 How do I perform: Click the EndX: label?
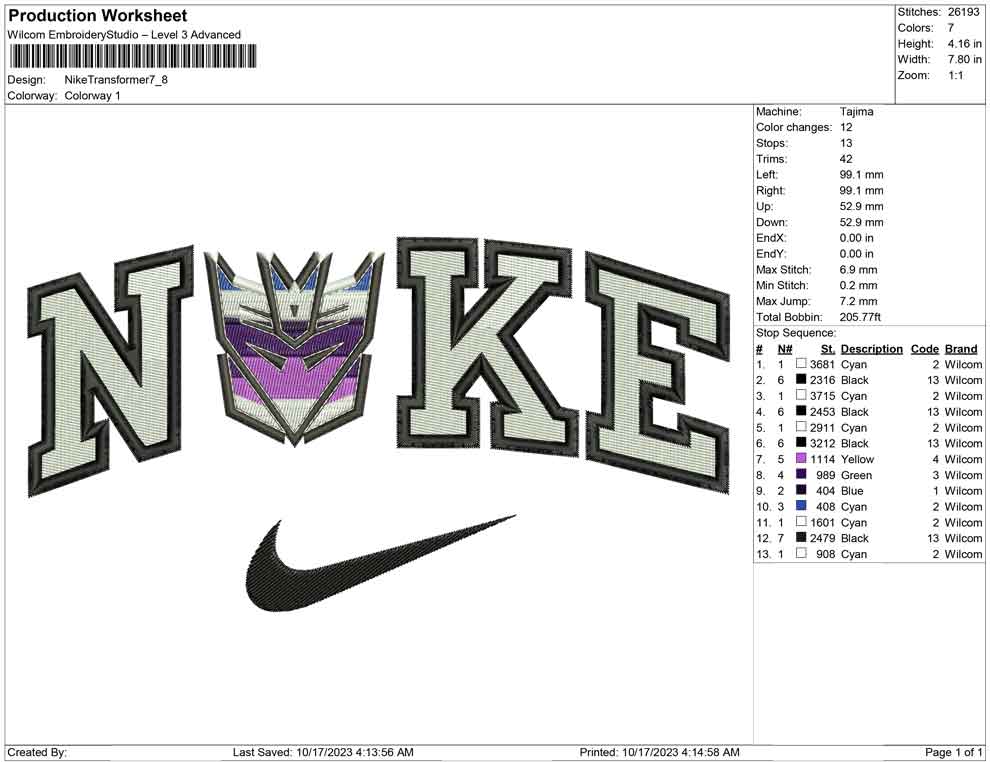click(x=771, y=237)
